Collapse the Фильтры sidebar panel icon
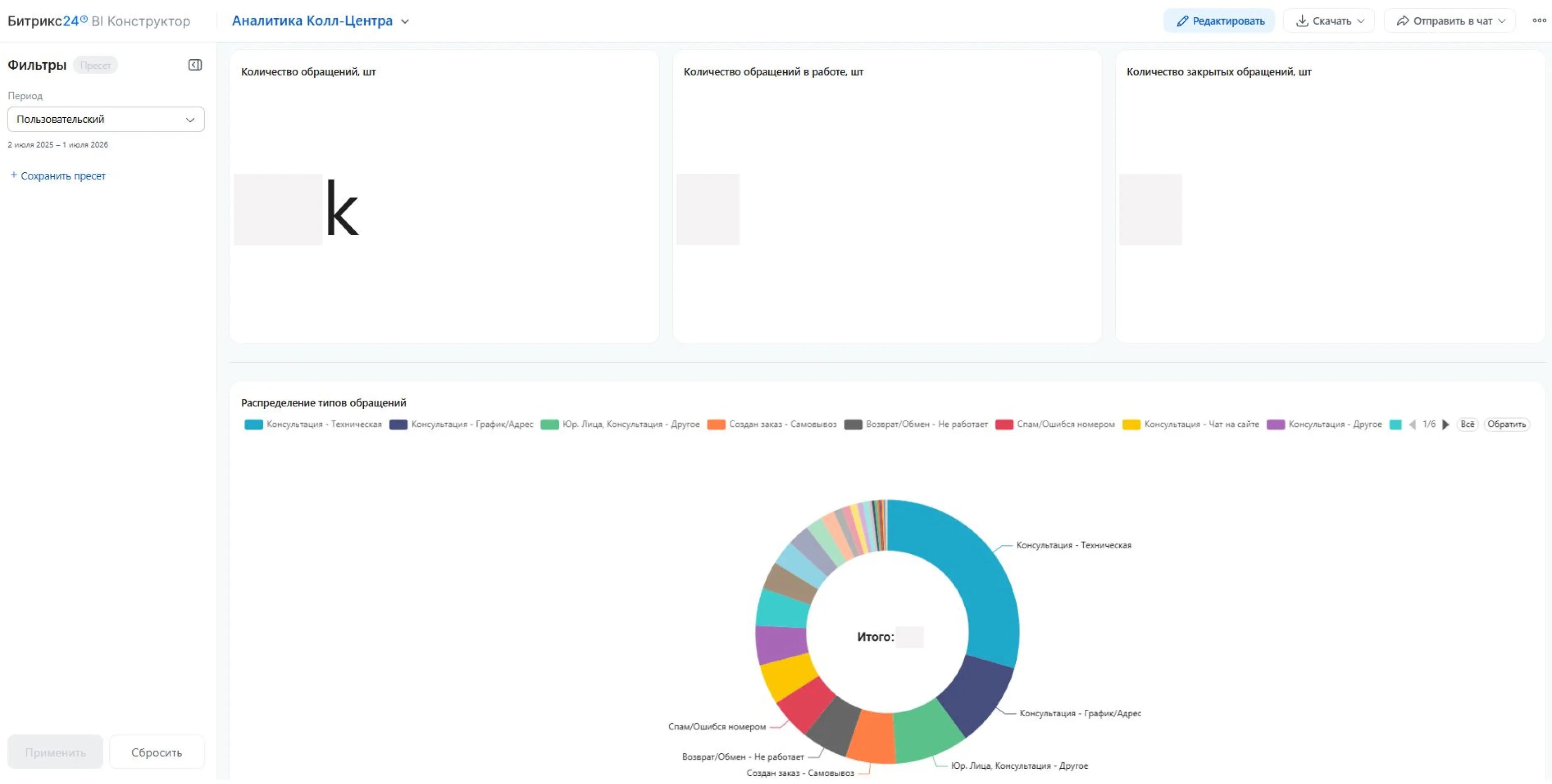Screen dimensions: 1552x784 point(194,65)
